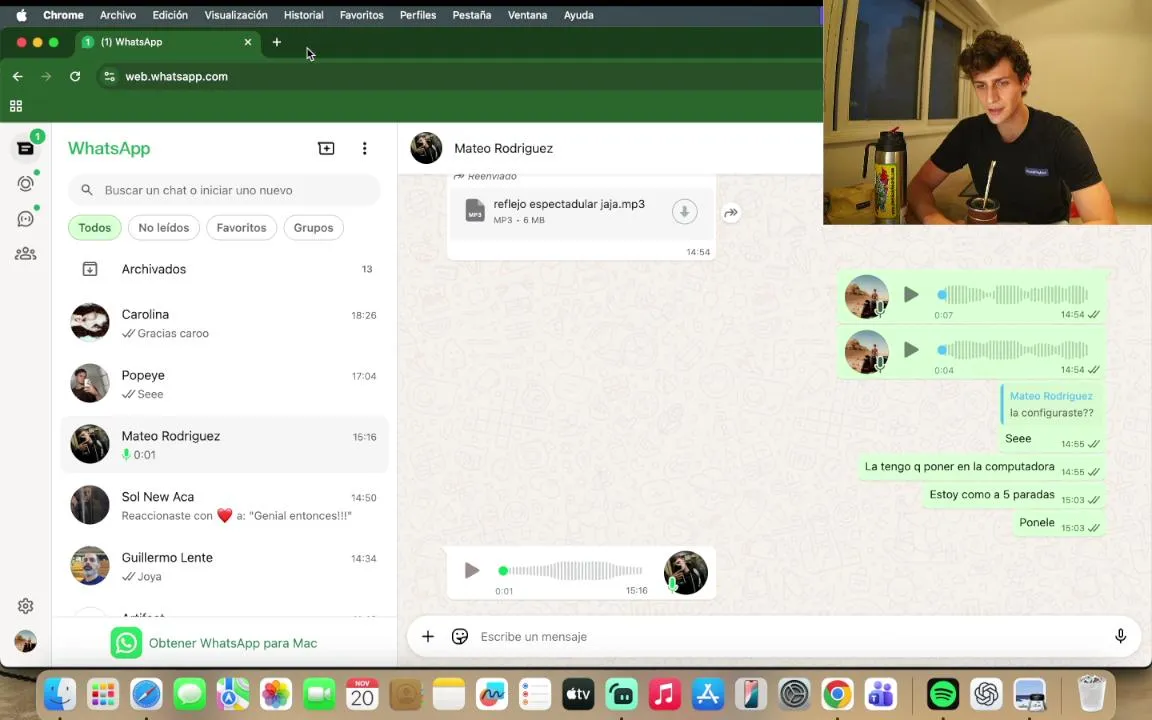Open Spotify from the Dock

[943, 694]
